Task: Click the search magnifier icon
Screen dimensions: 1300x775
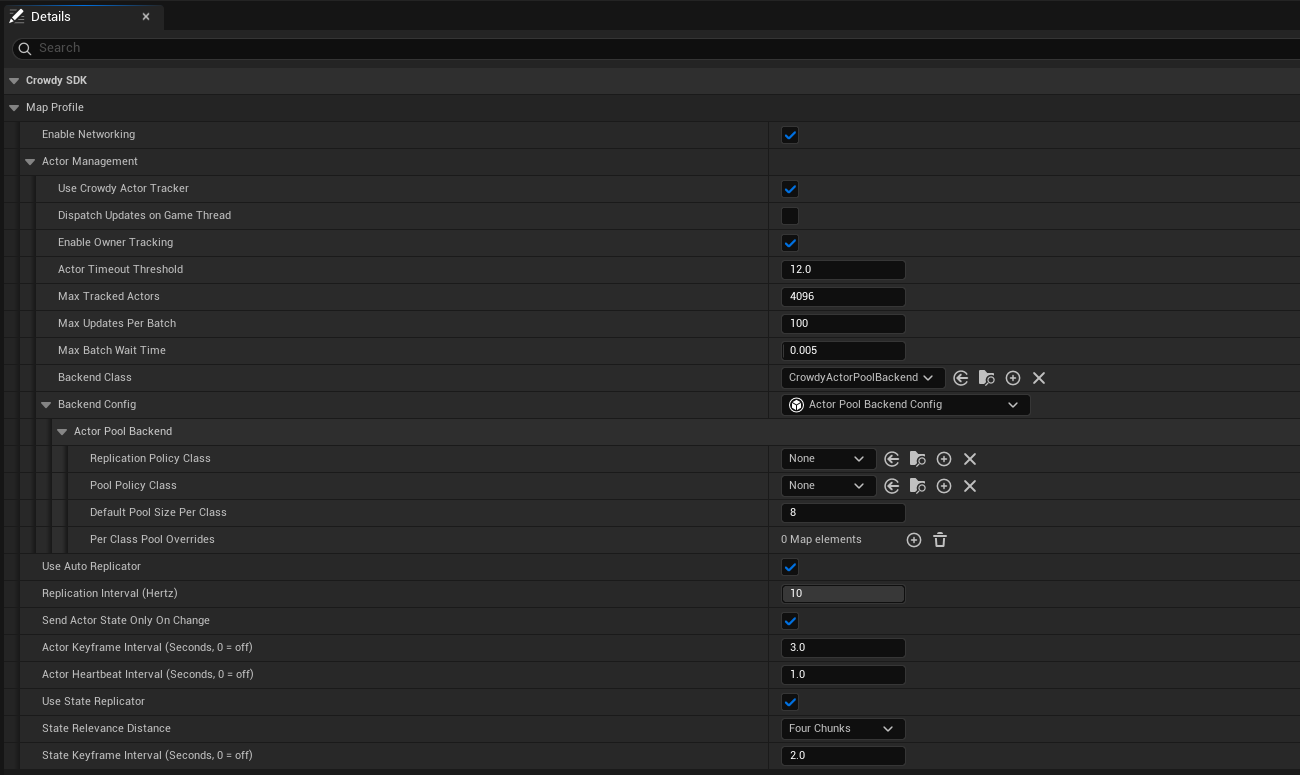Action: [x=25, y=48]
